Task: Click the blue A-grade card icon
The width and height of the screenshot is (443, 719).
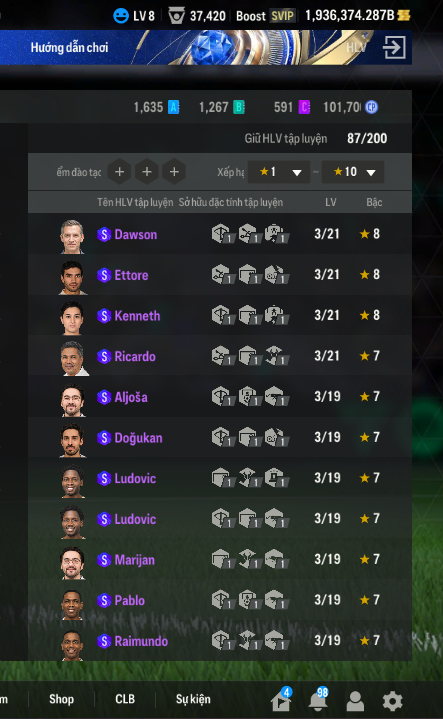Action: pos(173,107)
